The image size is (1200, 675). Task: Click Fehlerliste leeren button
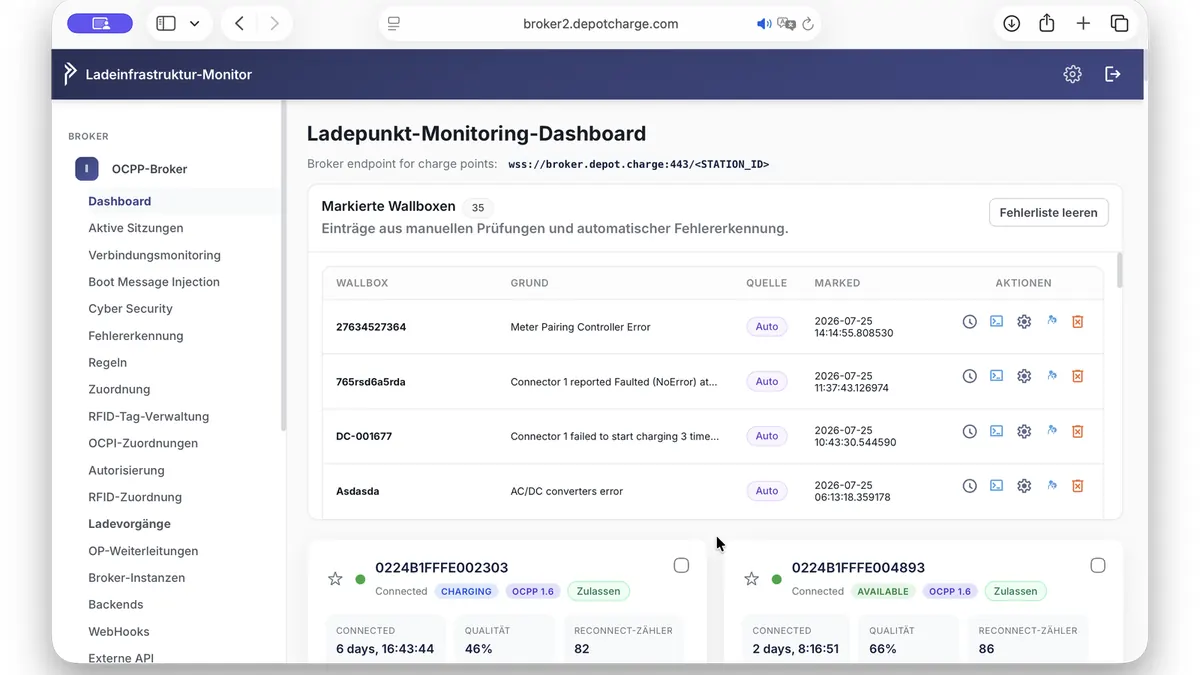point(1048,212)
